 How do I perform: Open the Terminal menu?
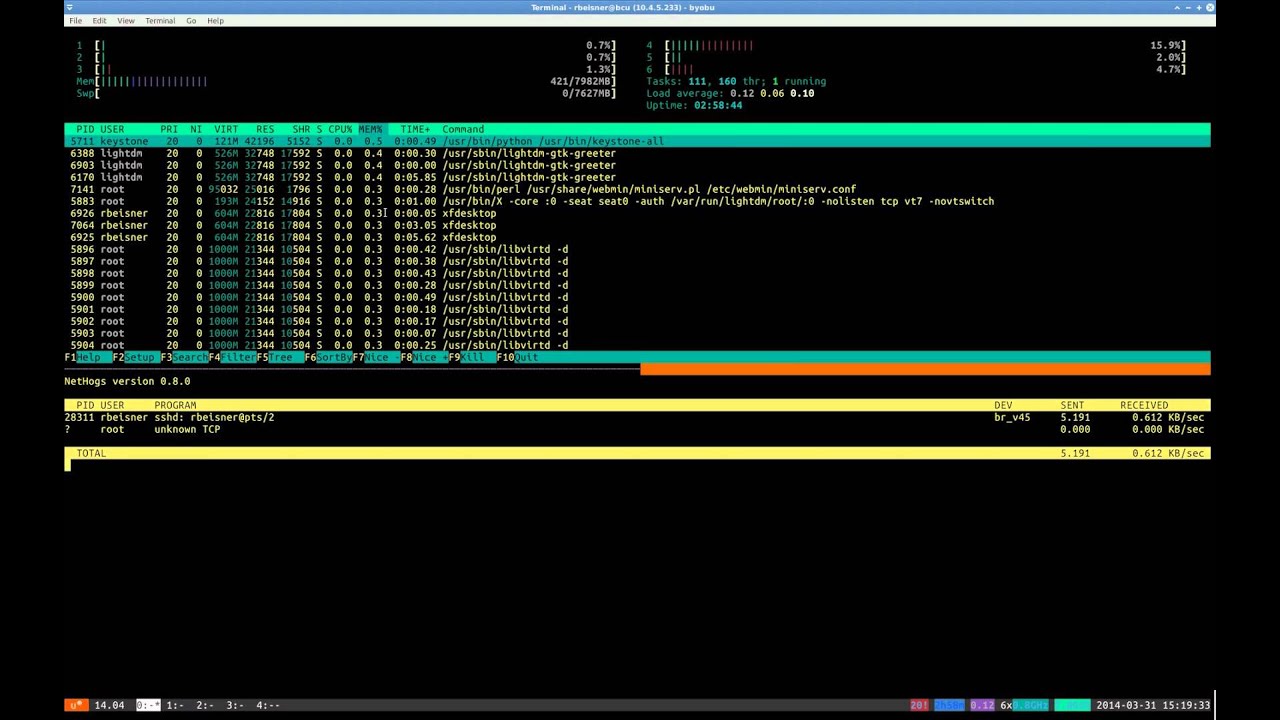tap(160, 20)
